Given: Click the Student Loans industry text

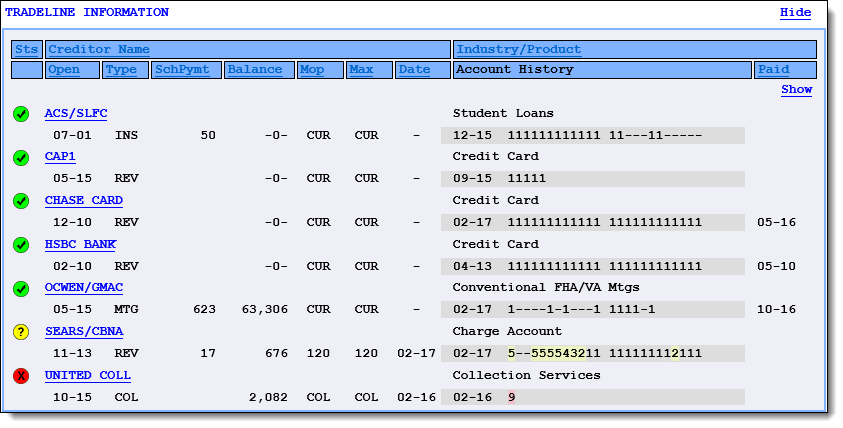Looking at the screenshot, I should pos(503,113).
